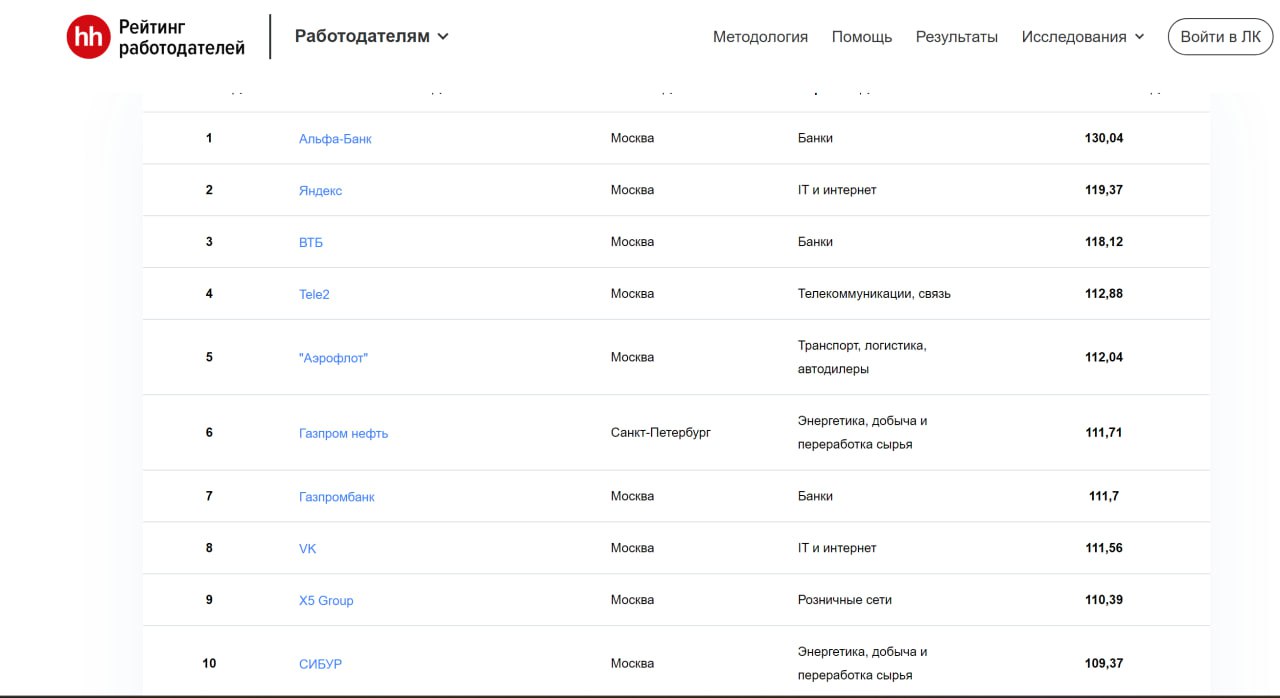Click the Аэрофлот row in the table
This screenshot has width=1280, height=698.
333,357
